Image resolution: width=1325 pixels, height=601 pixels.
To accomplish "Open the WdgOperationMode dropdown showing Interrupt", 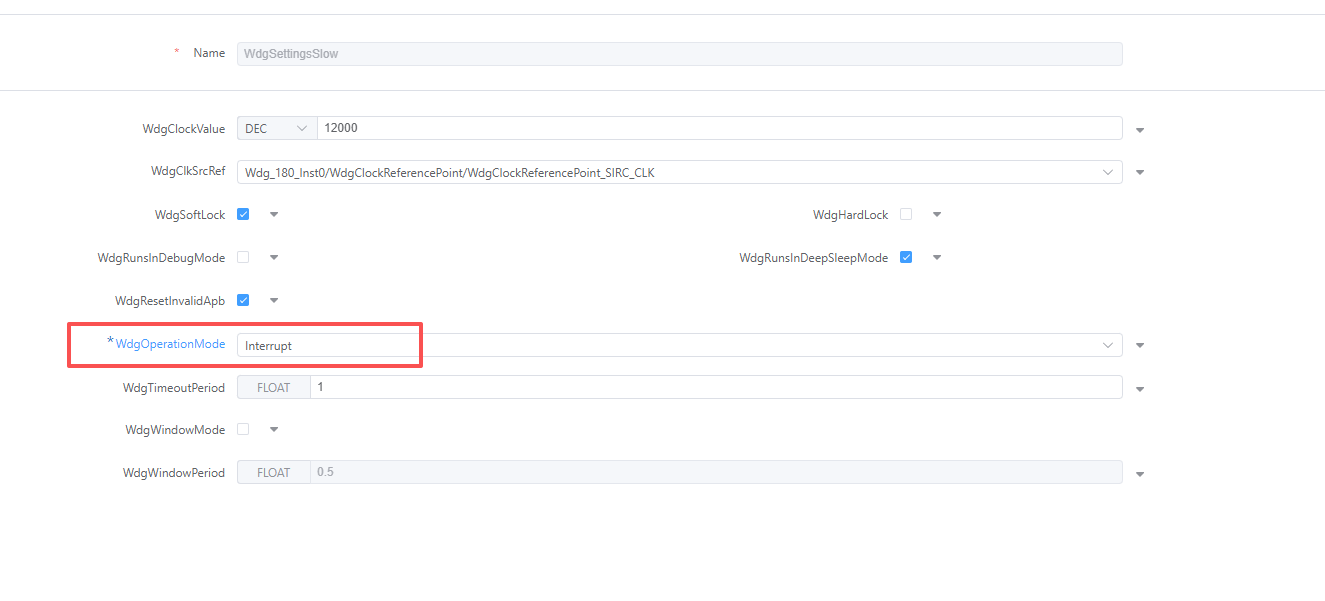I will pyautogui.click(x=679, y=345).
